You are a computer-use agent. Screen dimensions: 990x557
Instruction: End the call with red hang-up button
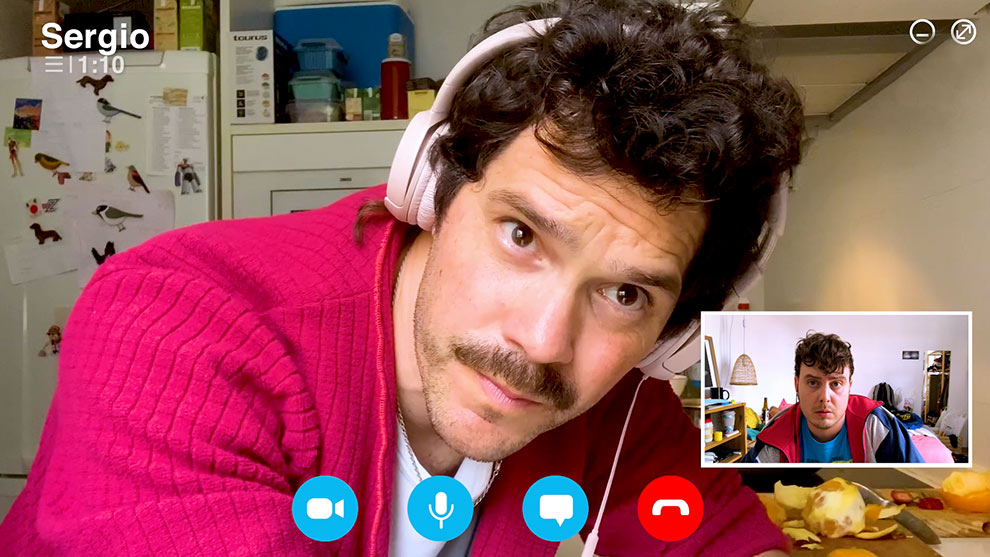click(670, 508)
